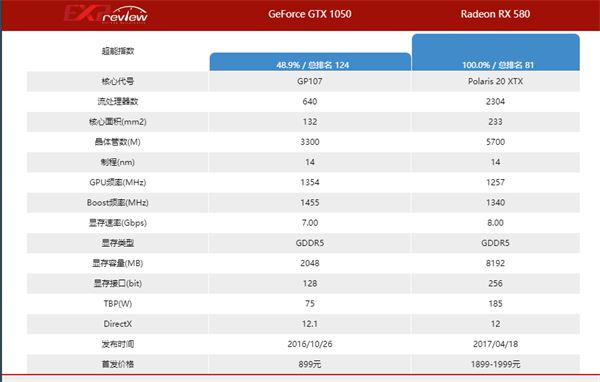
Task: Click the 48.9% / 总排名 124 score bar
Action: pyautogui.click(x=310, y=62)
